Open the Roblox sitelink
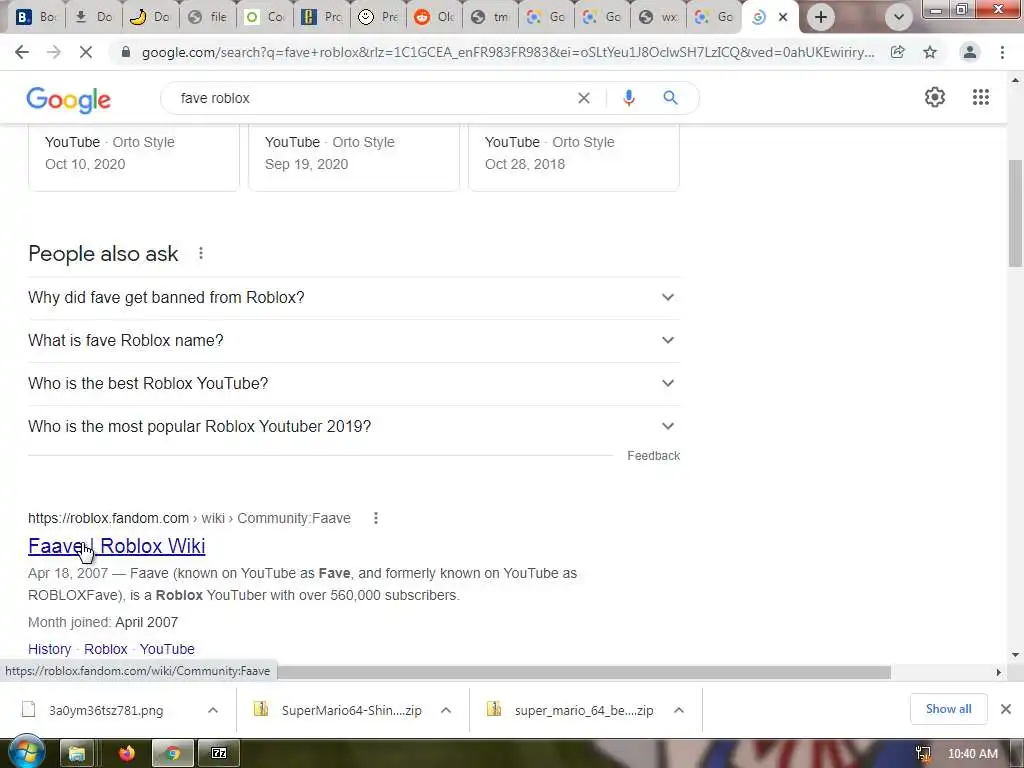This screenshot has height=768, width=1024. coord(106,649)
